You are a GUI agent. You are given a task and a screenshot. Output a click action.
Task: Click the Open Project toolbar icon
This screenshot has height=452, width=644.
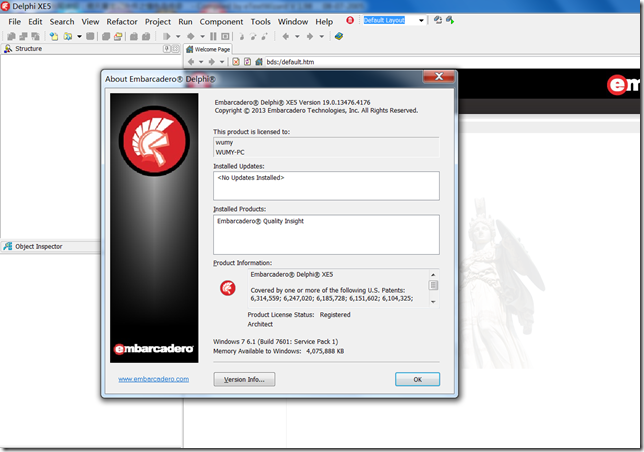[x=118, y=37]
